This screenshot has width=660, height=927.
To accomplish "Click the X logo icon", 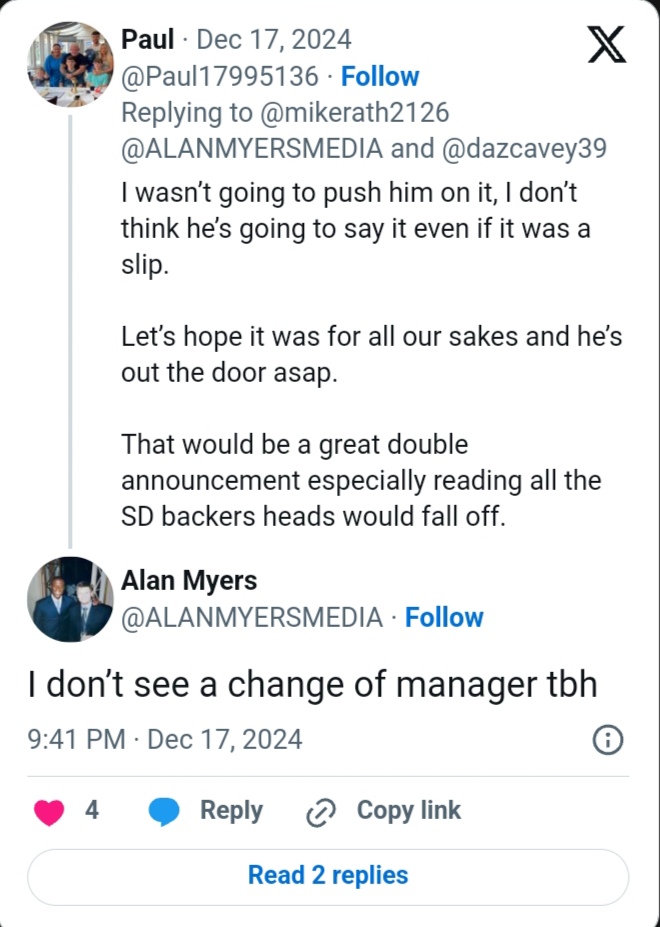I will [x=607, y=45].
